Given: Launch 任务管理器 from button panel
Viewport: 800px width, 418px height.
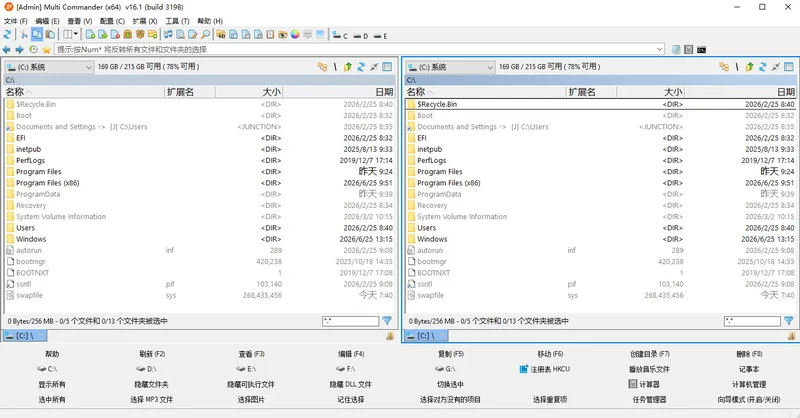Looking at the screenshot, I should point(649,400).
